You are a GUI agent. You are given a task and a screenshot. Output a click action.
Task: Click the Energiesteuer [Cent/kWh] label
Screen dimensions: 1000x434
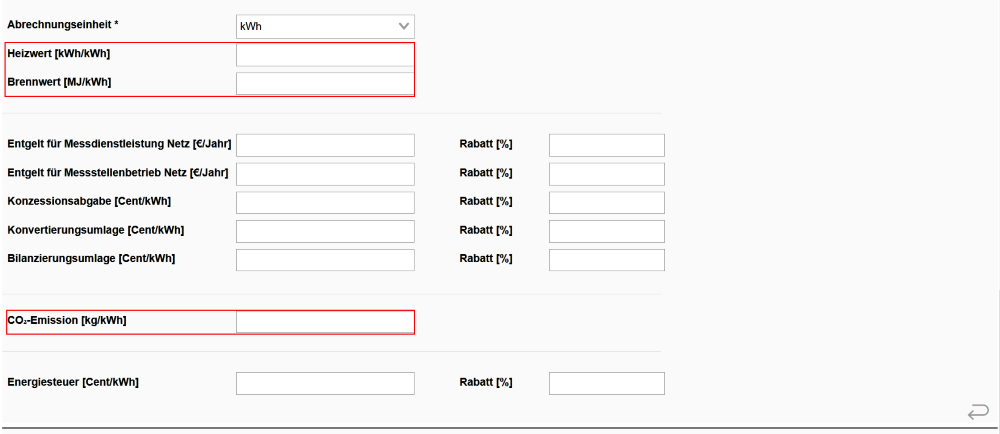(x=73, y=382)
